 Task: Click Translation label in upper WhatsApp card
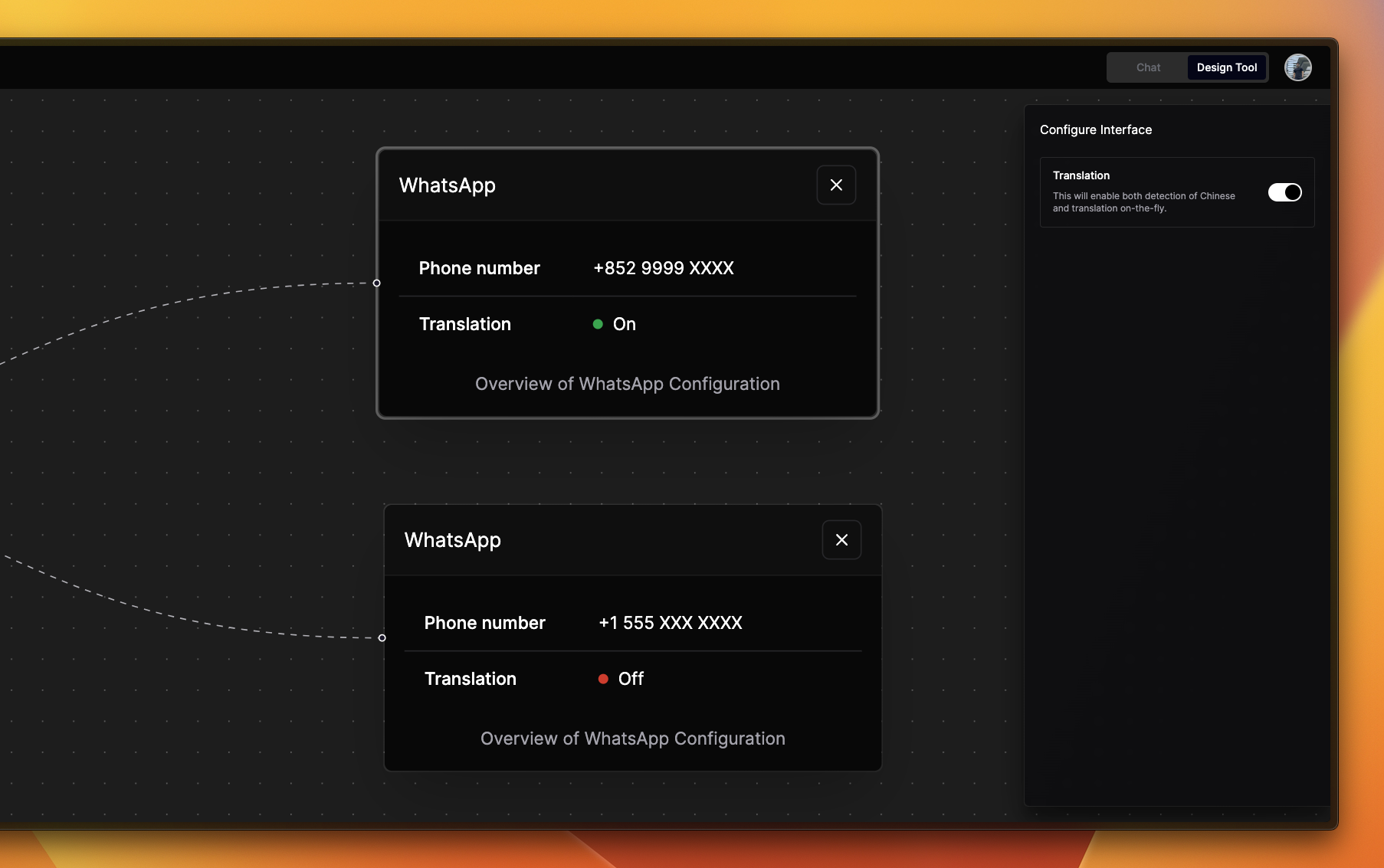(x=465, y=324)
